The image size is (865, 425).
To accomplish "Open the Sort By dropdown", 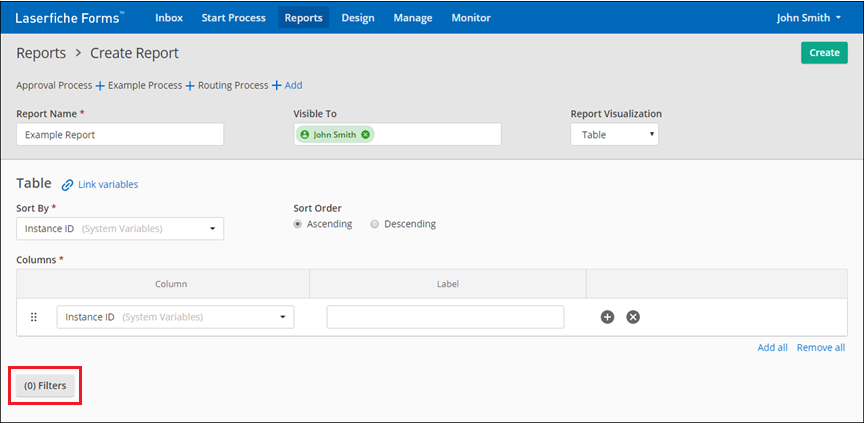I will click(120, 229).
